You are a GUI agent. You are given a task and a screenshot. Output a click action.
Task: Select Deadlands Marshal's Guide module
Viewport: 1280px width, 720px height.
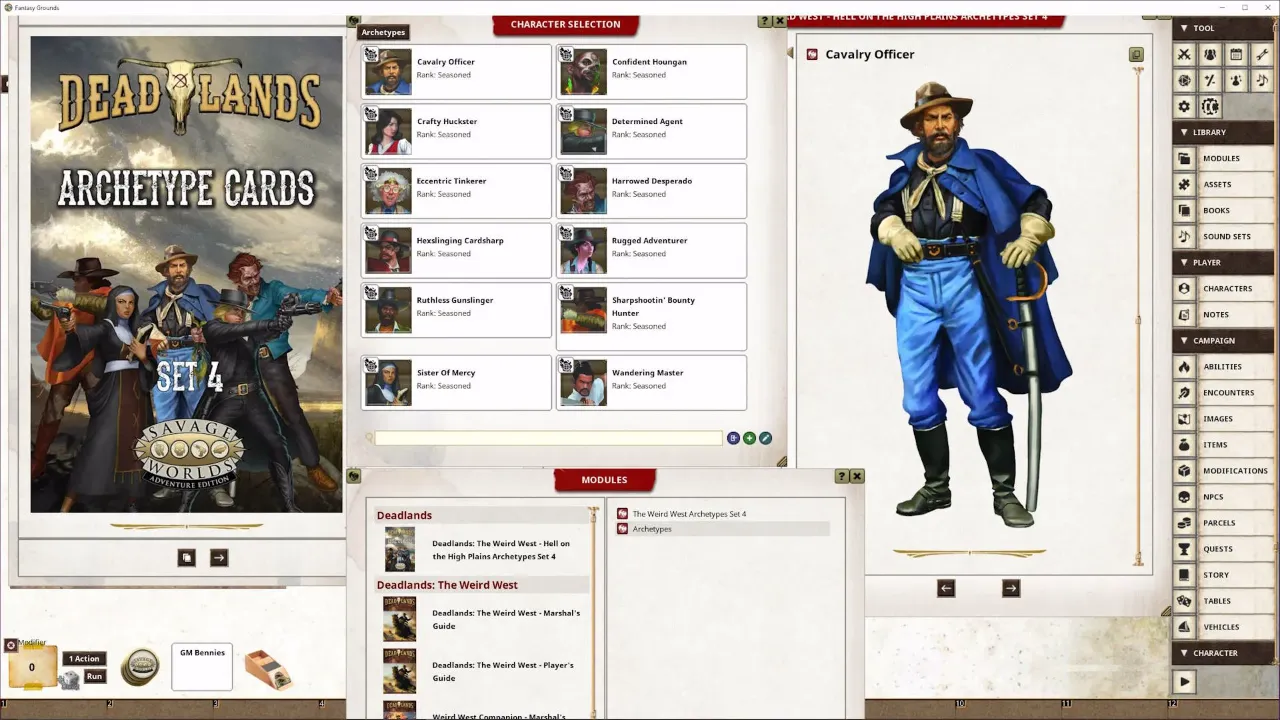coord(484,619)
